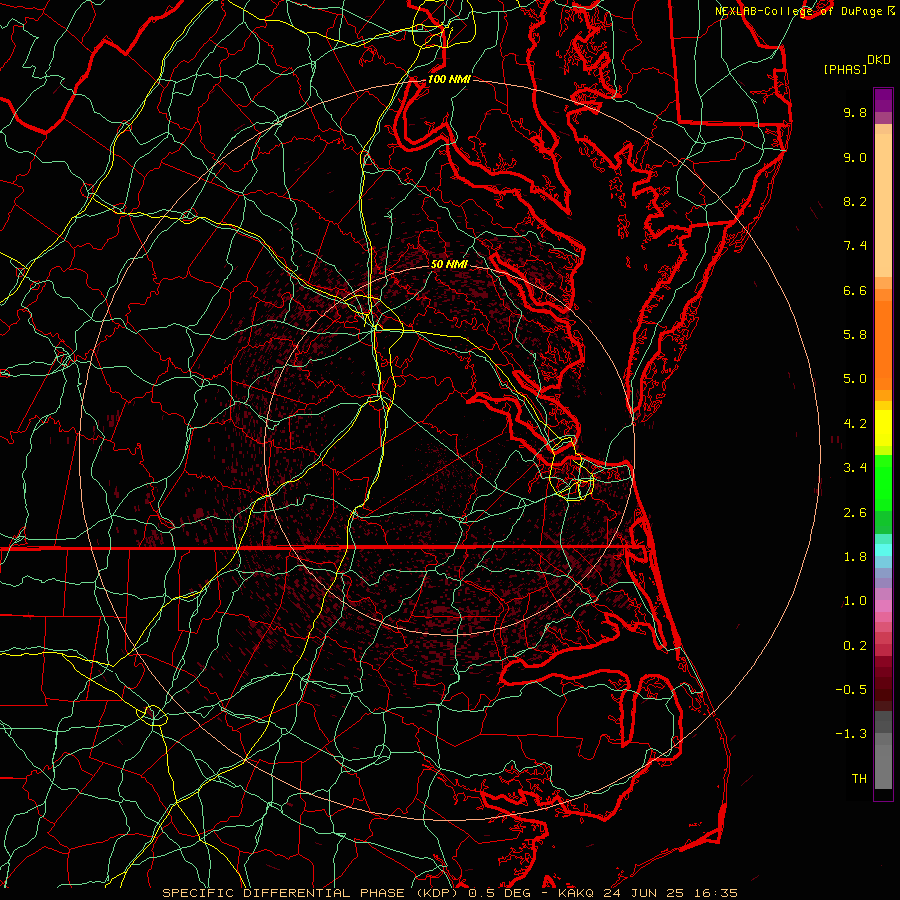
Task: Select the 0.2 value on the color scale
Action: coord(855,646)
